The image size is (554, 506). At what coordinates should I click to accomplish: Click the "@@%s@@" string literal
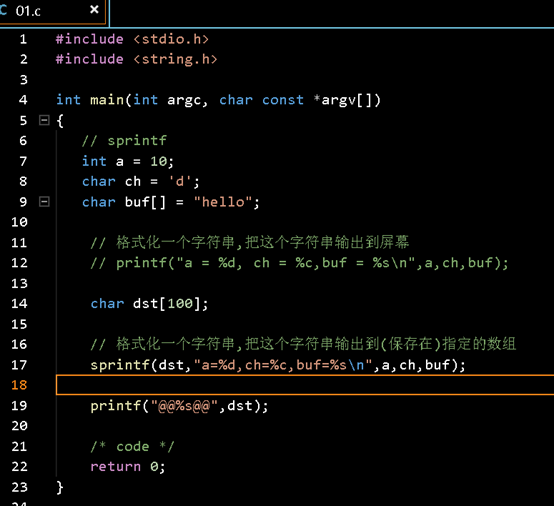click(184, 406)
